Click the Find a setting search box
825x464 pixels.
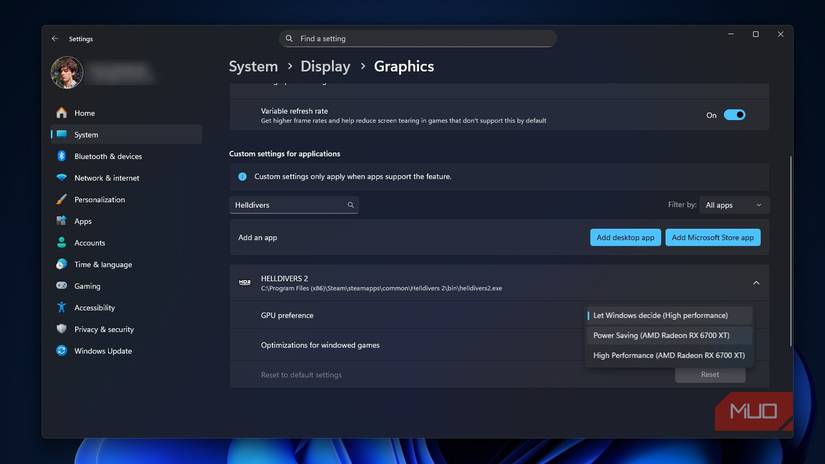[417, 38]
